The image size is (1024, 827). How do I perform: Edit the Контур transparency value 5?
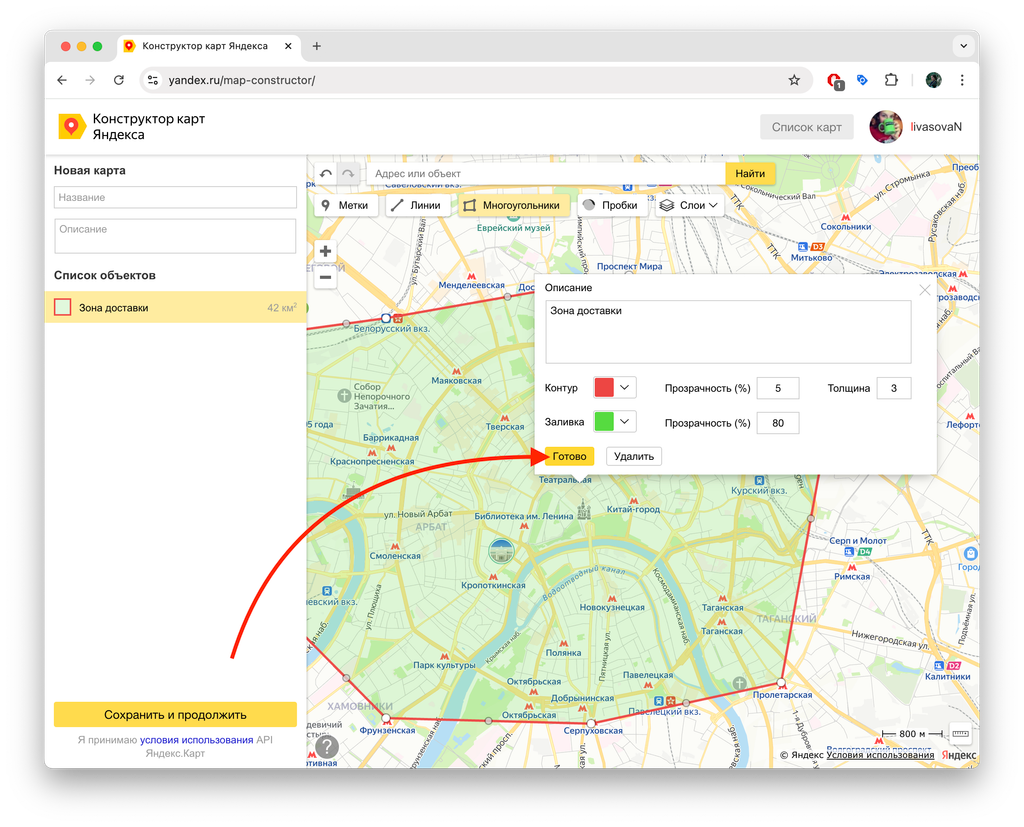point(778,388)
